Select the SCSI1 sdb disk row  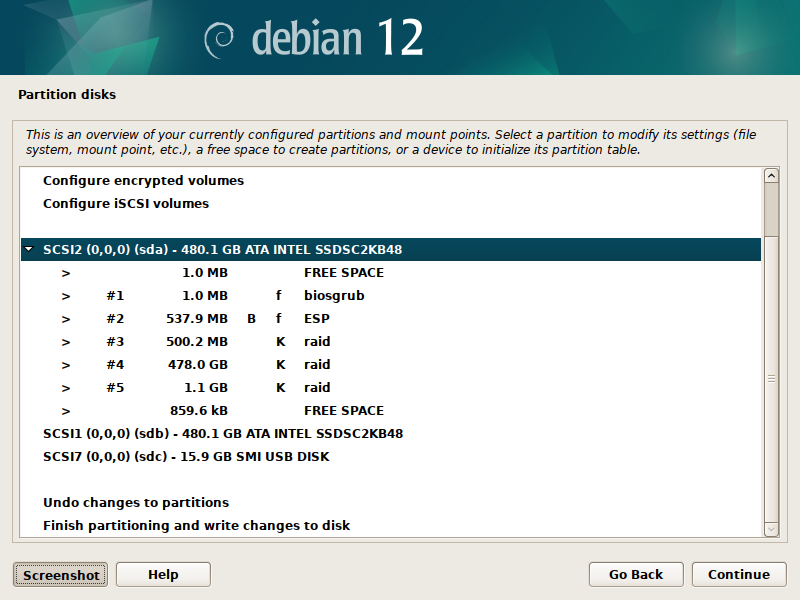222,434
